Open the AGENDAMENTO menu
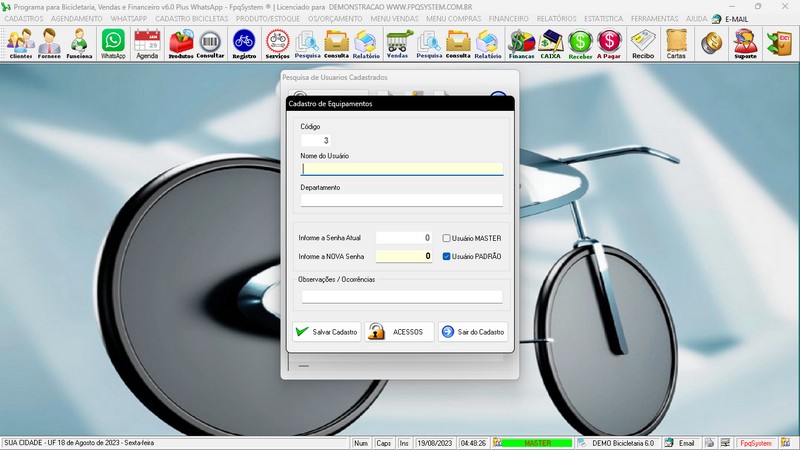This screenshot has width=800, height=450. click(77, 18)
